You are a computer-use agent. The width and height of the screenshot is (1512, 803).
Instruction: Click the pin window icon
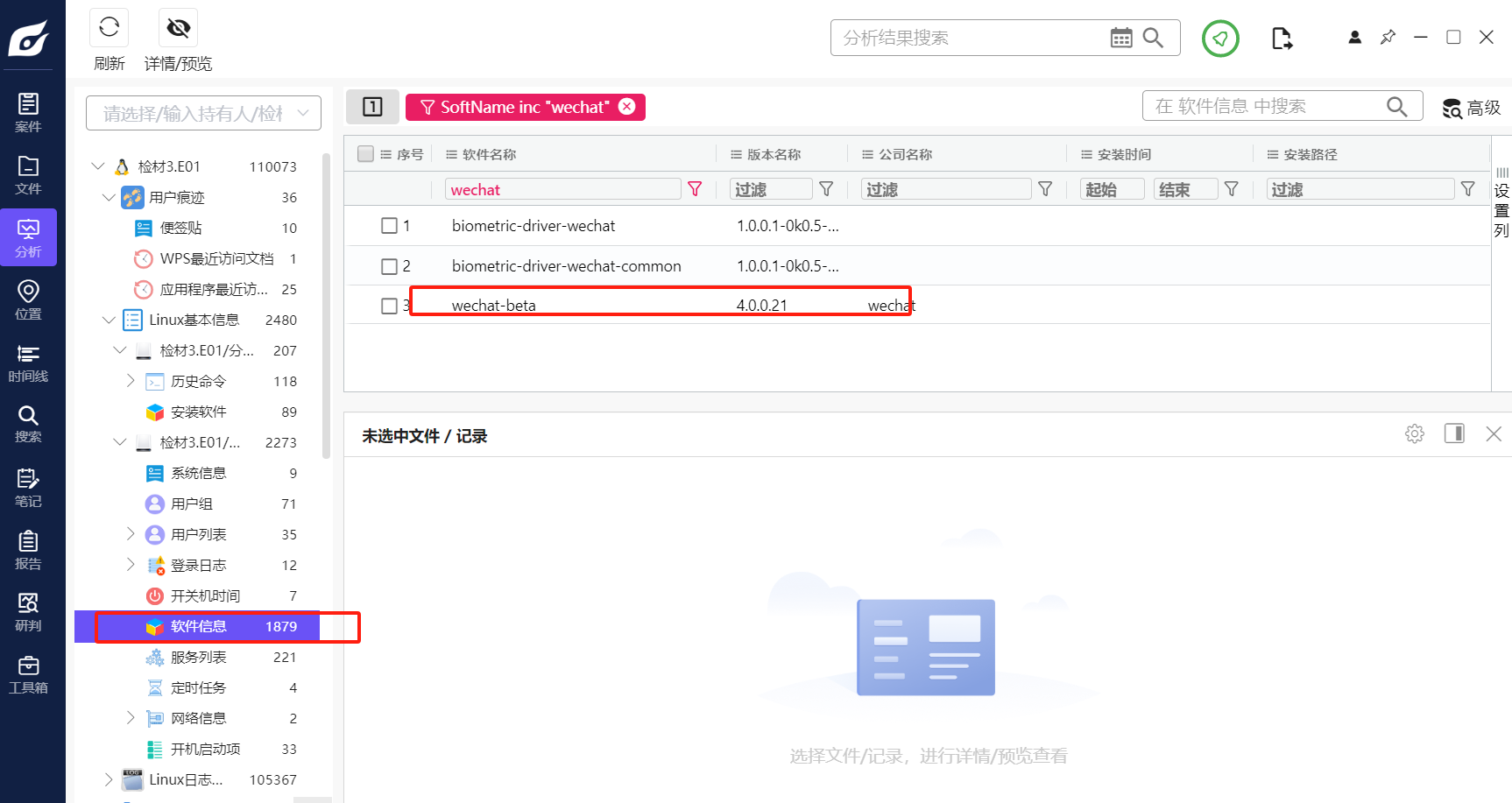tap(1388, 37)
